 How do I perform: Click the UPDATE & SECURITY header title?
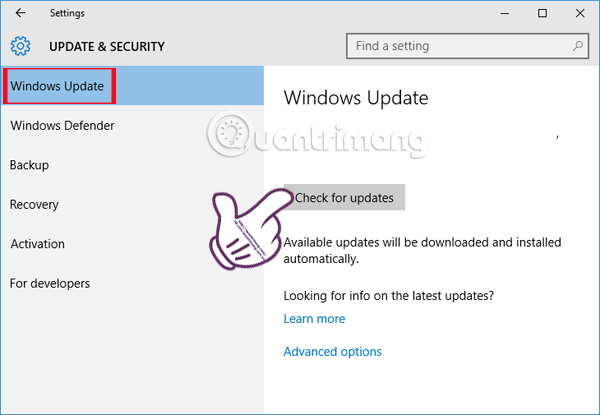point(107,47)
